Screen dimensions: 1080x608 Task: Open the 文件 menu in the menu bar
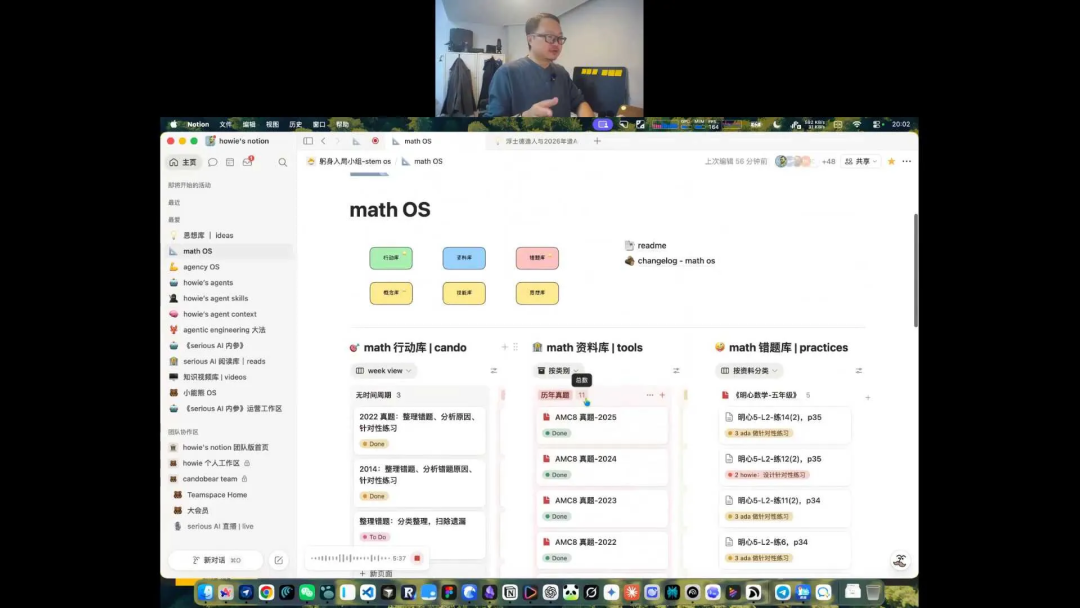[x=226, y=125]
